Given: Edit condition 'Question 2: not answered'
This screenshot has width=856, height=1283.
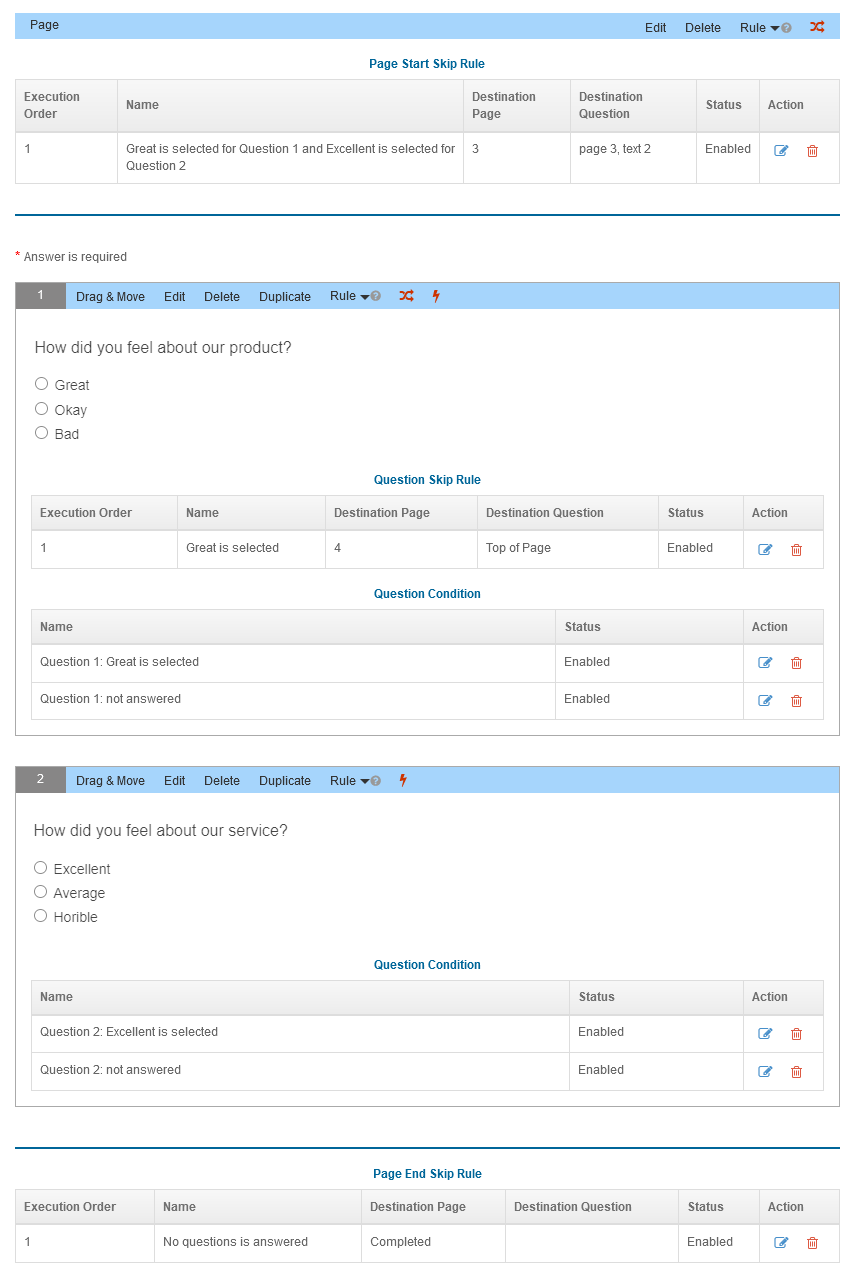Looking at the screenshot, I should coord(765,1071).
